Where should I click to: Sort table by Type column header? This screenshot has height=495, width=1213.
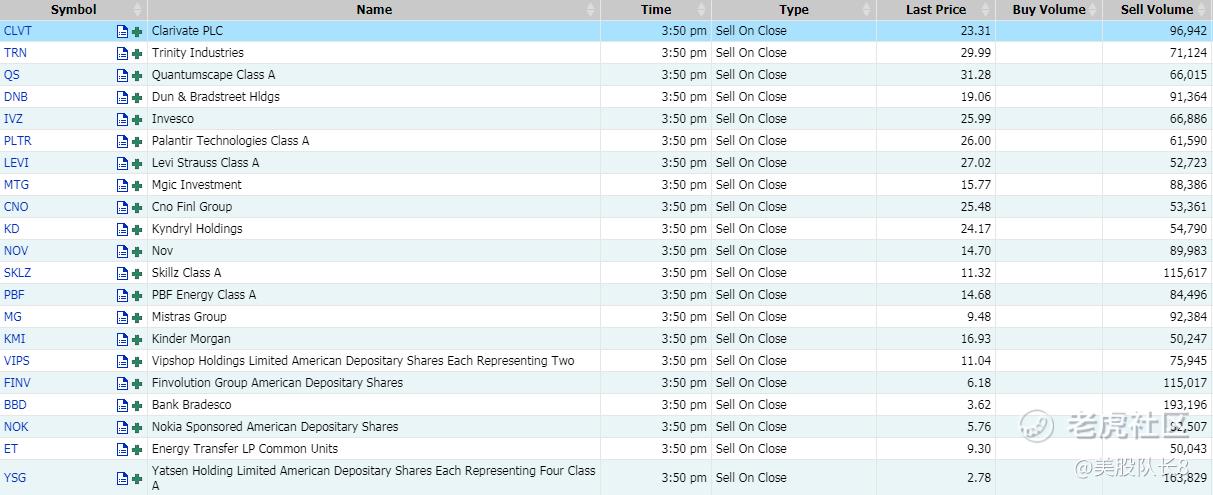point(794,9)
